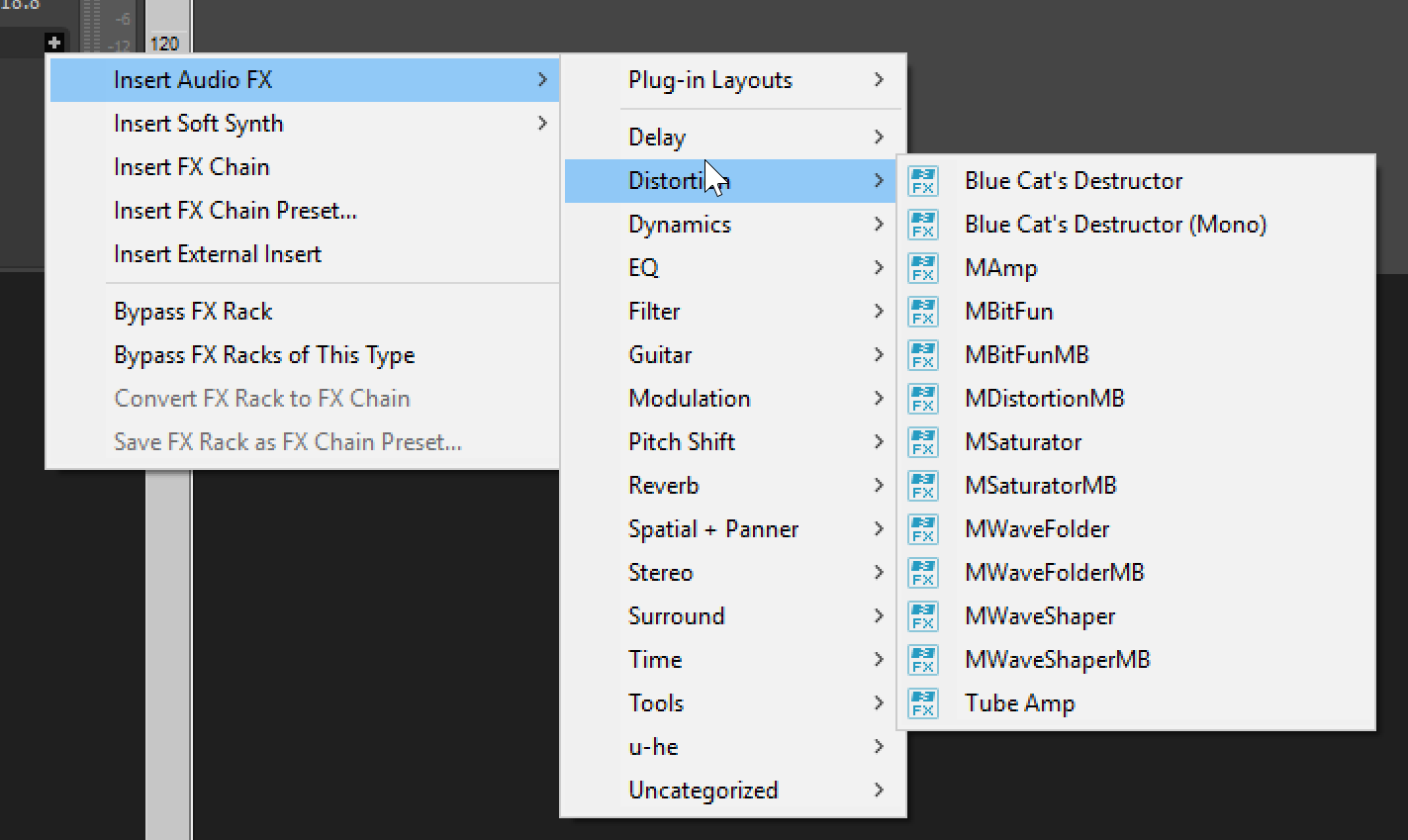The height and width of the screenshot is (840, 1408).
Task: Click the FX icon beside MBitFun
Action: click(x=922, y=311)
